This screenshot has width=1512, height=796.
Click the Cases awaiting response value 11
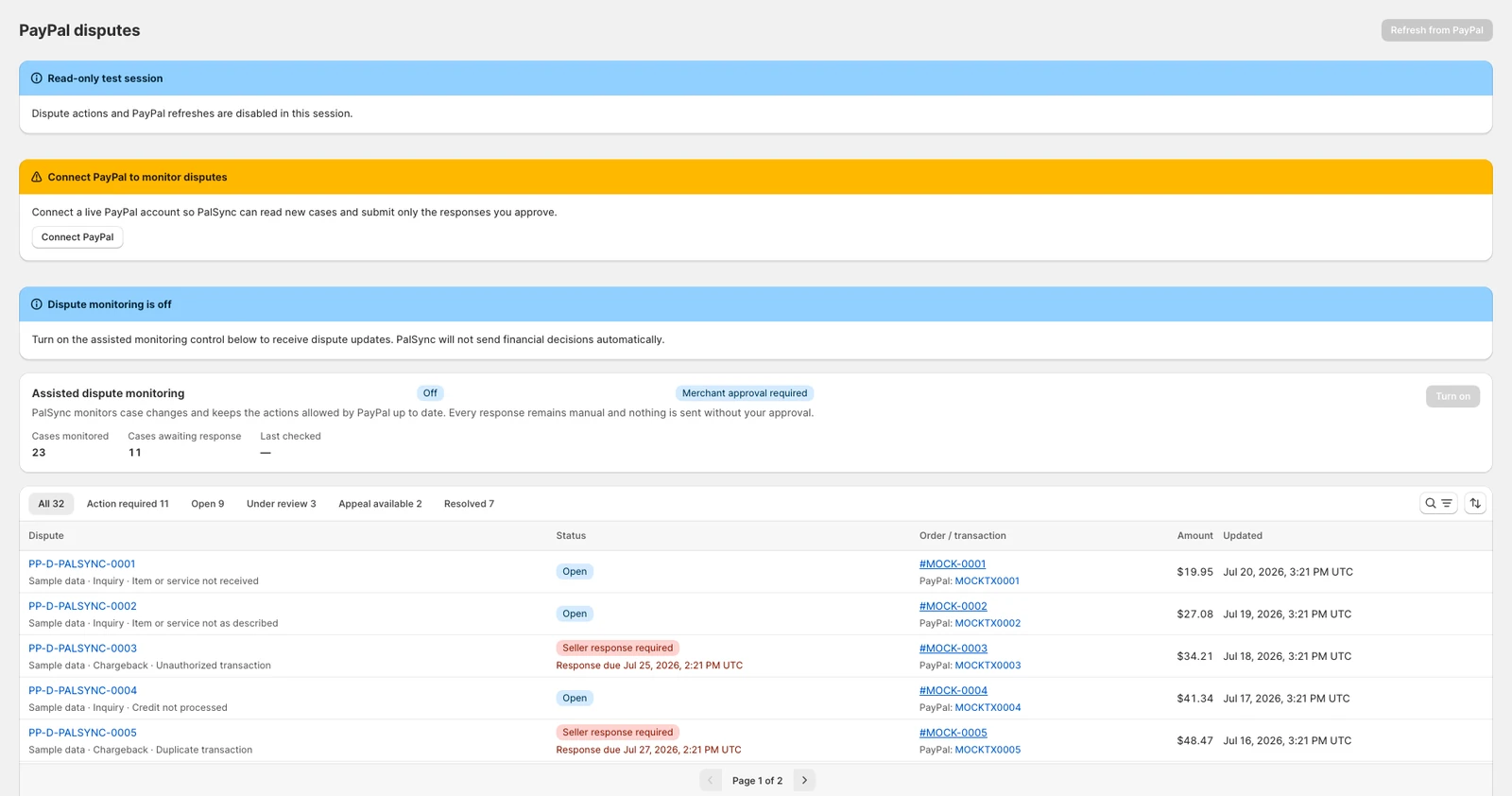pyautogui.click(x=135, y=453)
